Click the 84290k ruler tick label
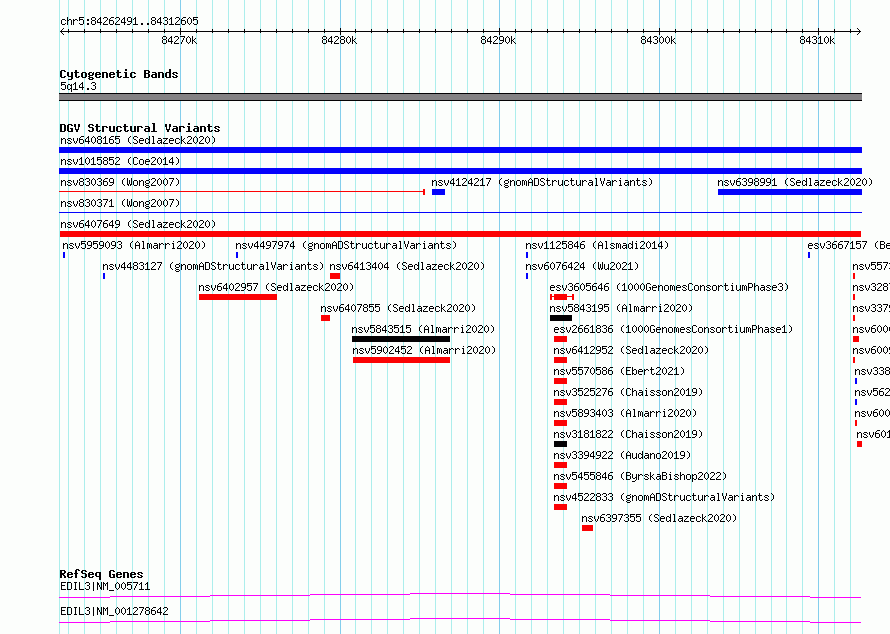Viewport: 890px width, 634px height. point(498,40)
